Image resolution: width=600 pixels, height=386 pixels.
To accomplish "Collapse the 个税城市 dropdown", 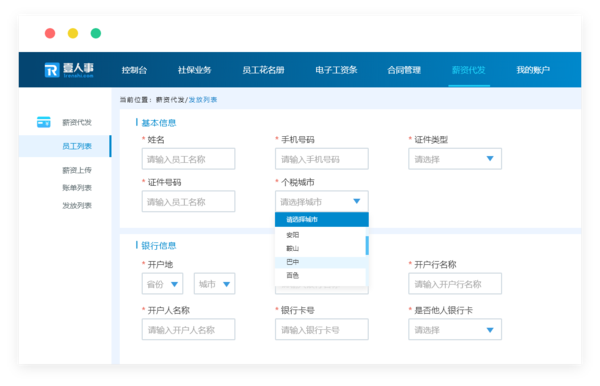I will (x=321, y=201).
